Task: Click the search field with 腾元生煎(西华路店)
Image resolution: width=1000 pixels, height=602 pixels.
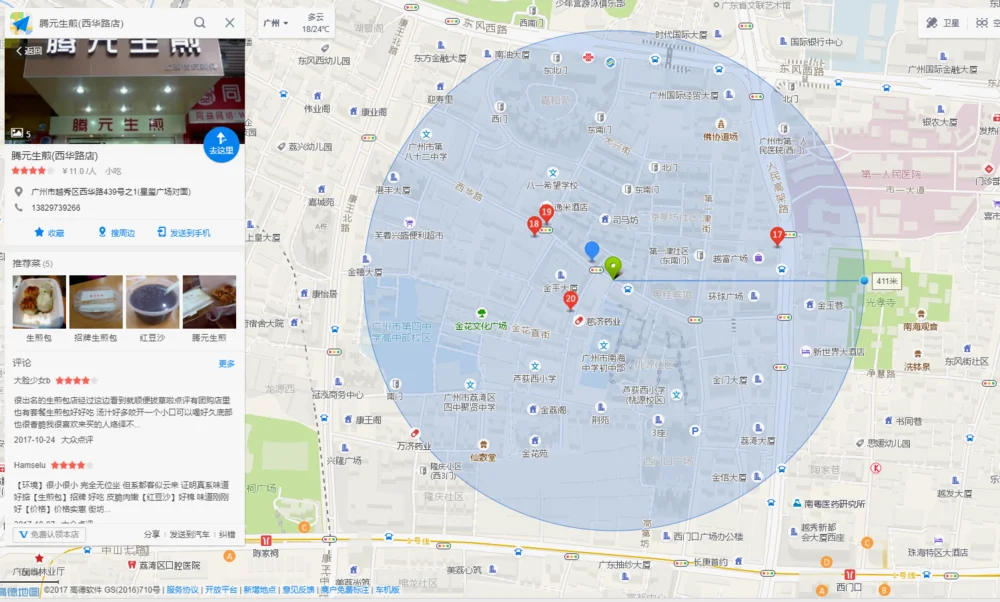Action: click(112, 23)
